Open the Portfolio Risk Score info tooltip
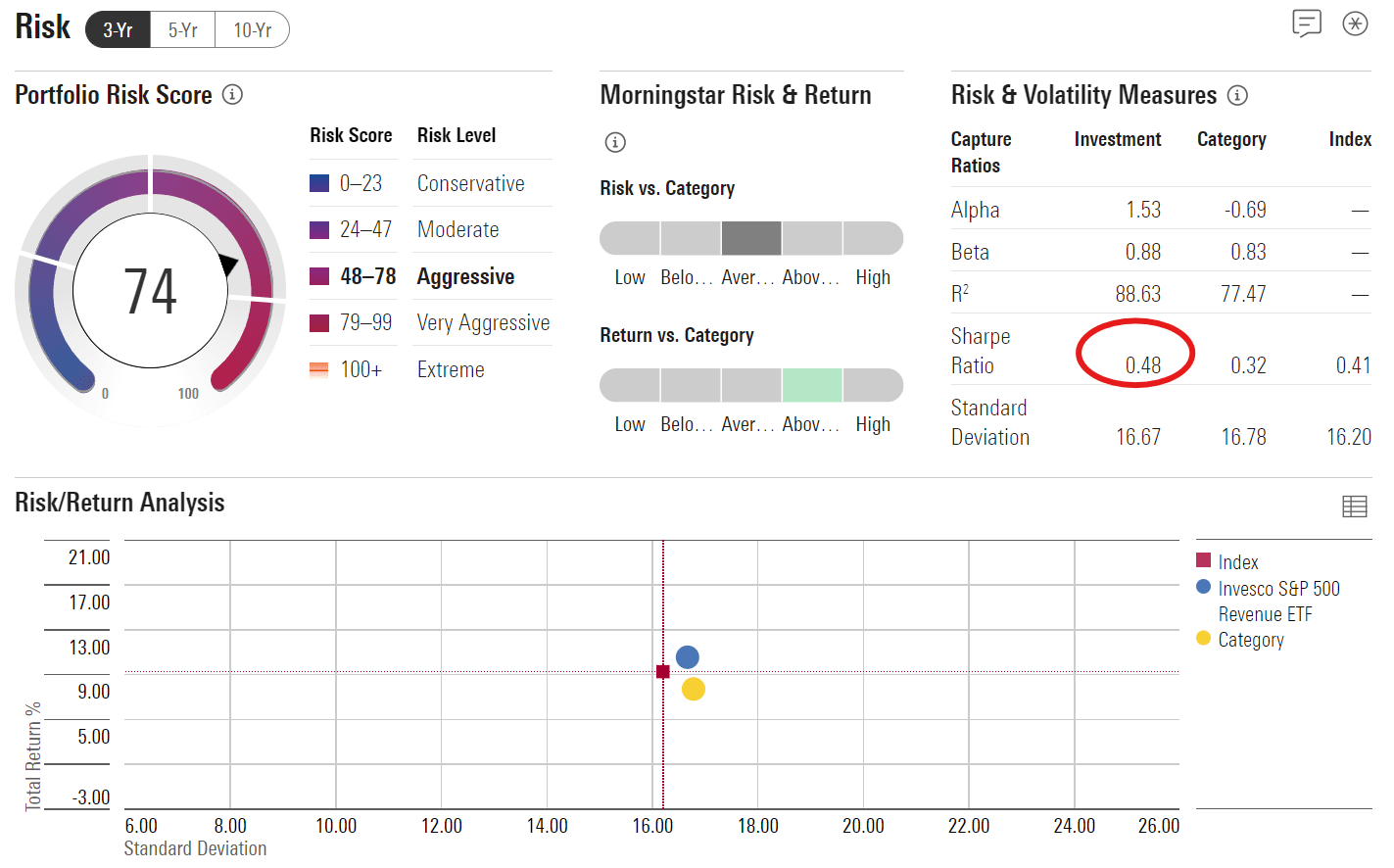The image size is (1394, 868). click(231, 95)
